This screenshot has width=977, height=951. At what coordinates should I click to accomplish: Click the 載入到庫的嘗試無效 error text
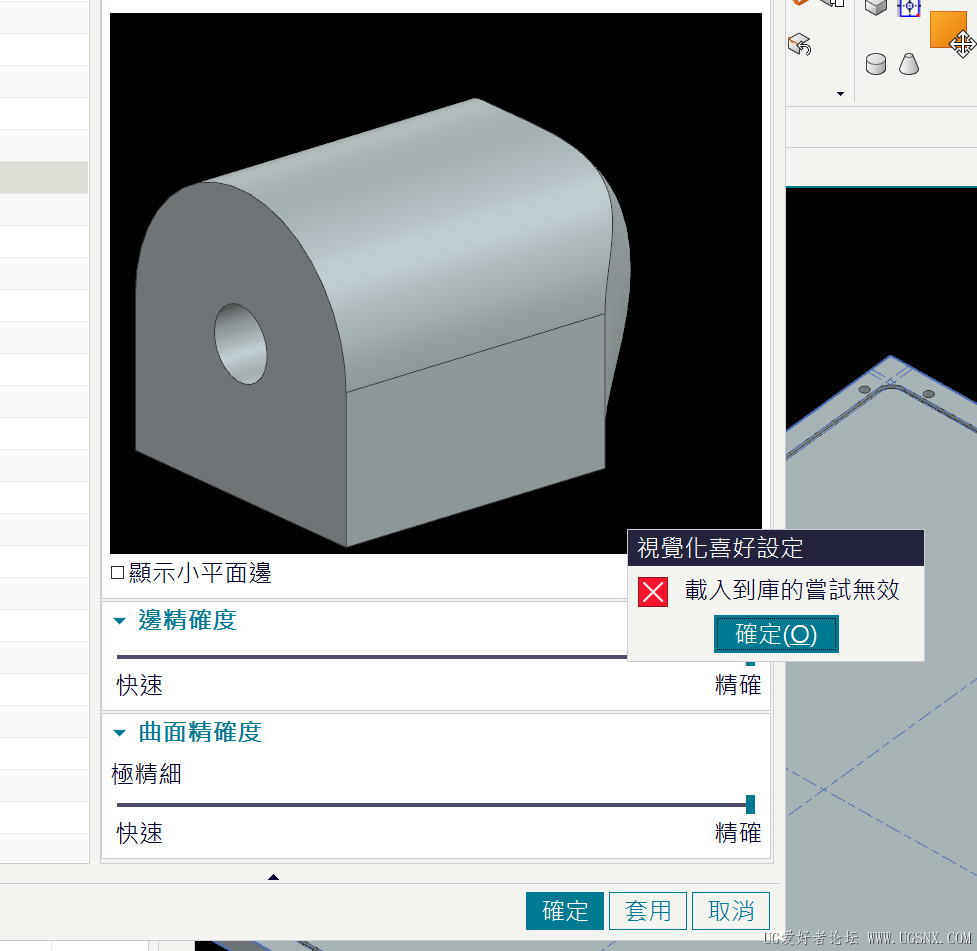pos(792,590)
